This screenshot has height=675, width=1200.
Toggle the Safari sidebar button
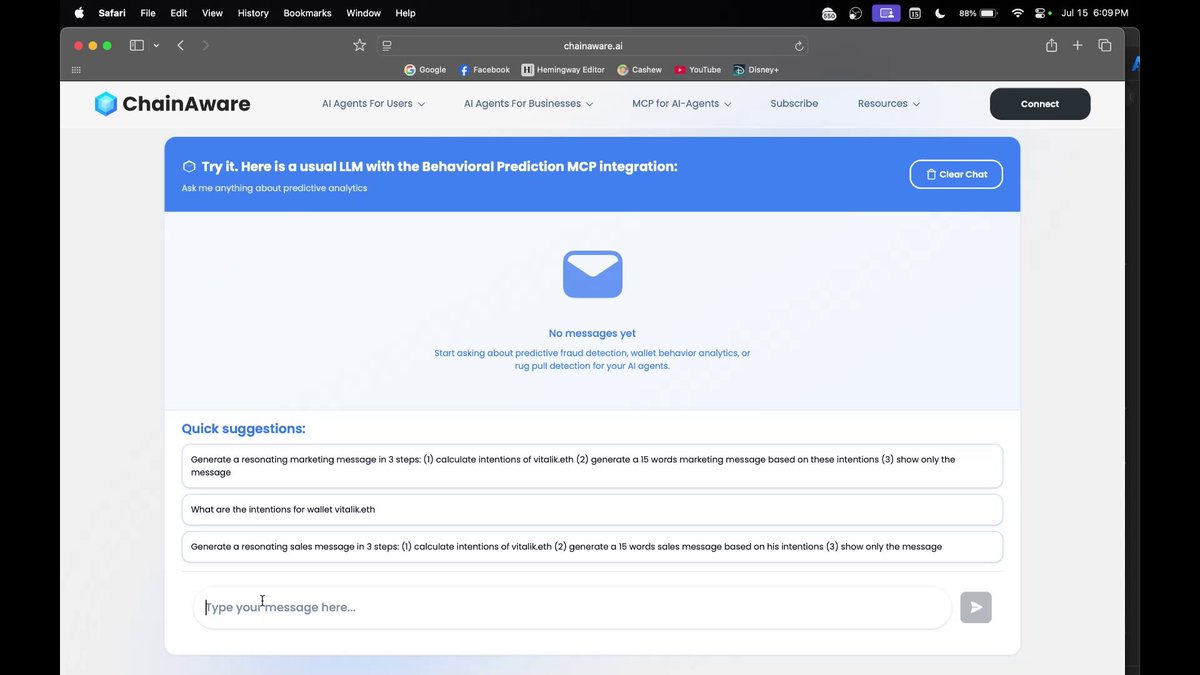point(137,45)
